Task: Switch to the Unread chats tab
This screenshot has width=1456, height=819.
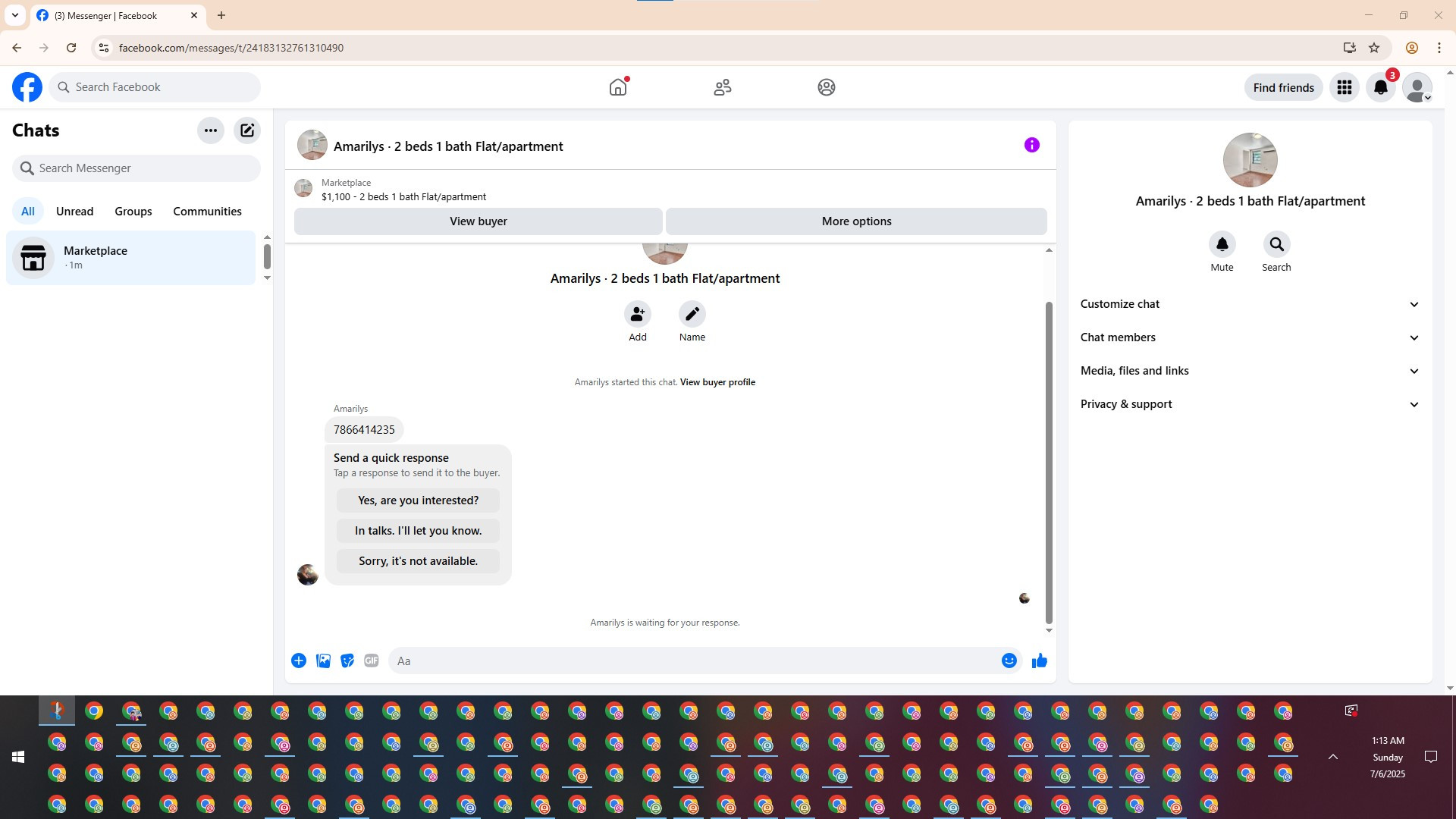Action: (74, 212)
